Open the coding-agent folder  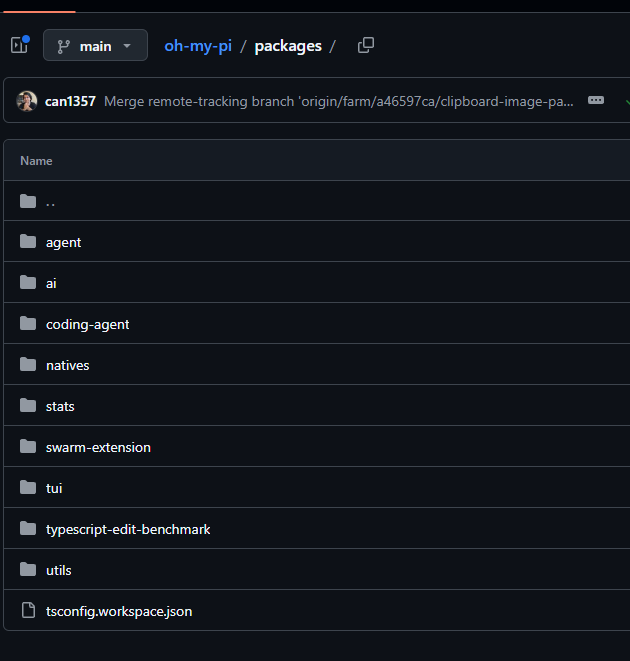coord(87,324)
